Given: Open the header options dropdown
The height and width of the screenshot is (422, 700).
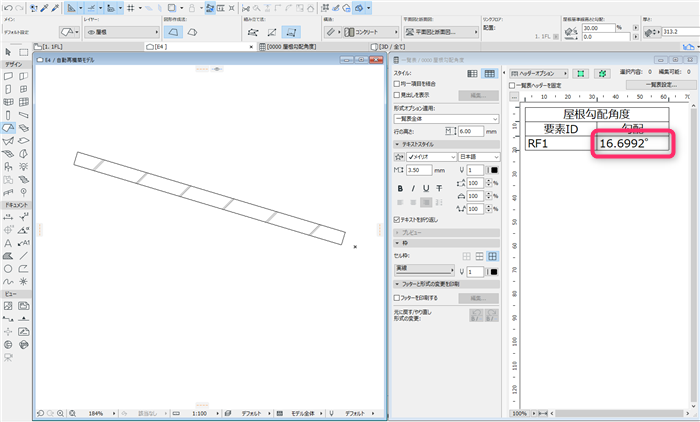Looking at the screenshot, I should [x=539, y=74].
